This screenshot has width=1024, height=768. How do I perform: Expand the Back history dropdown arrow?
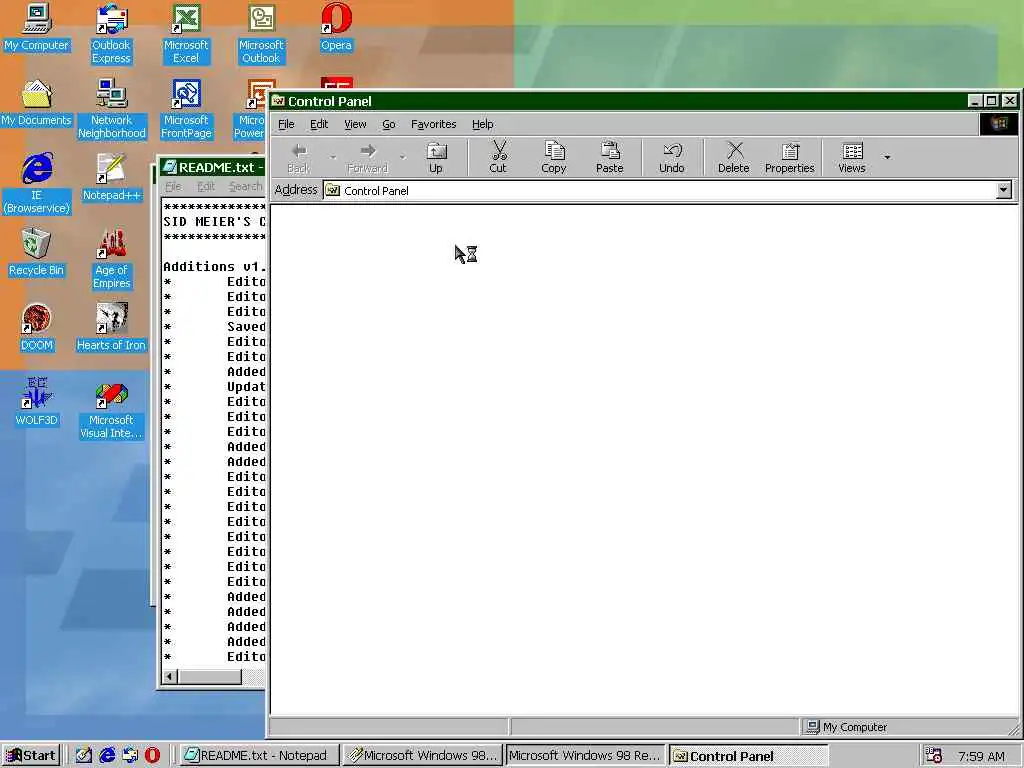click(333, 157)
